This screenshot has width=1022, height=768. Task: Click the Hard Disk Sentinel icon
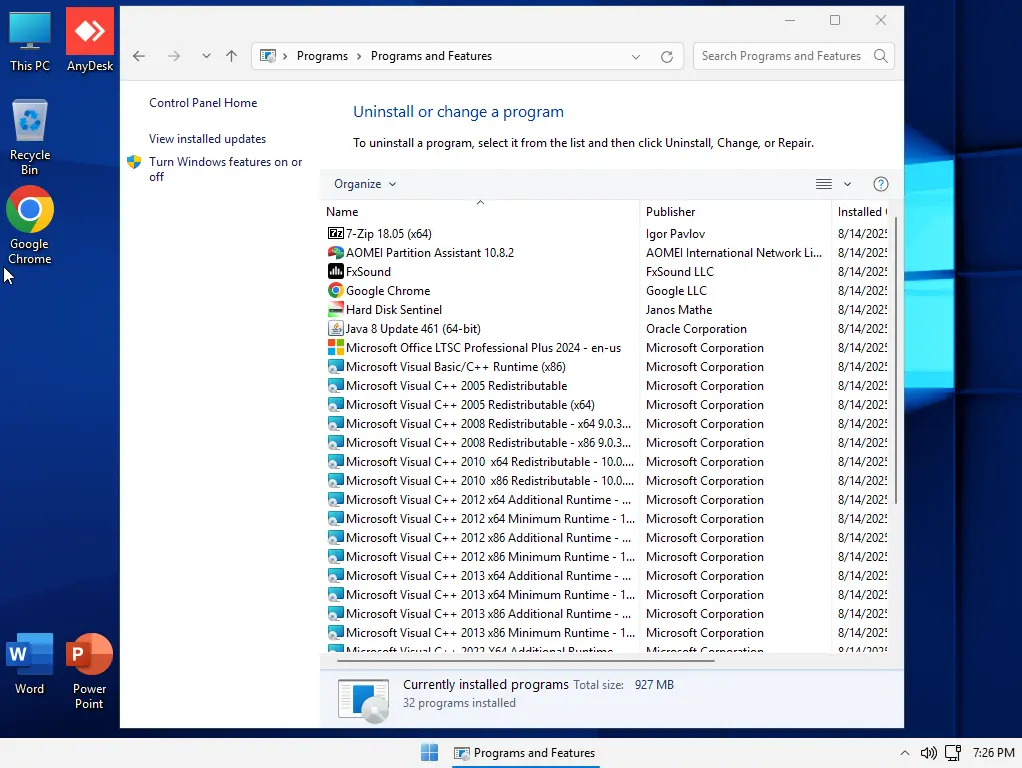(x=336, y=309)
